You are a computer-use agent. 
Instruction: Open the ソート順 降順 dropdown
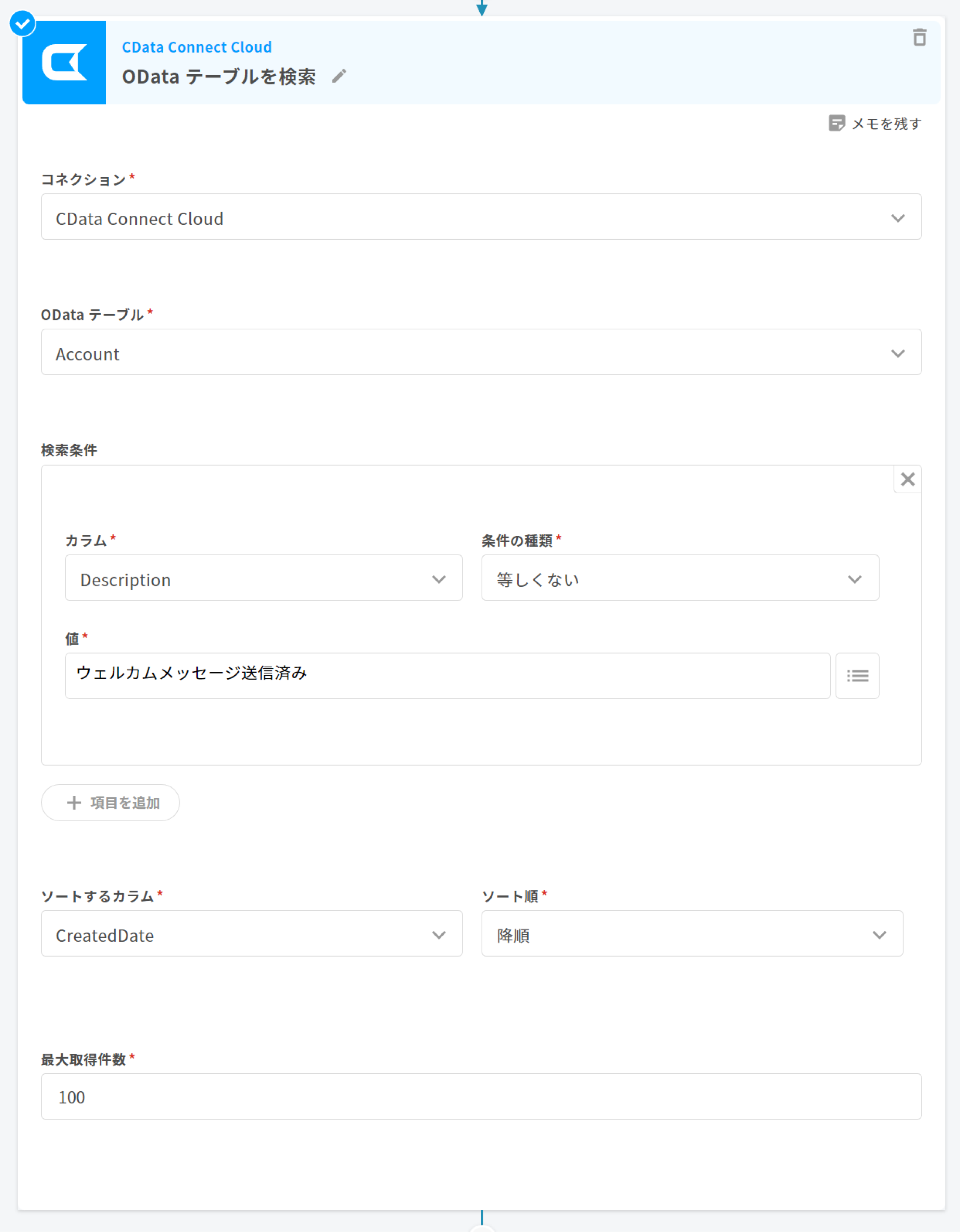click(691, 934)
